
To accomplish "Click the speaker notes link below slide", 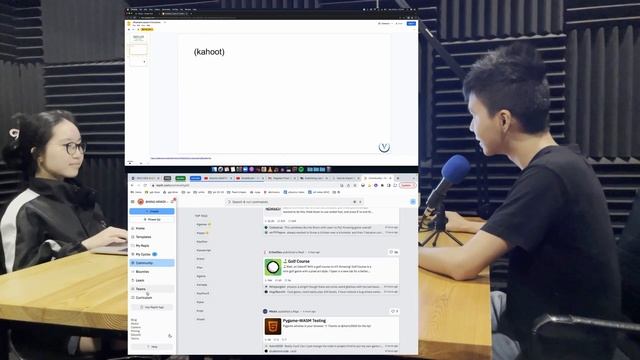I will 181,158.
